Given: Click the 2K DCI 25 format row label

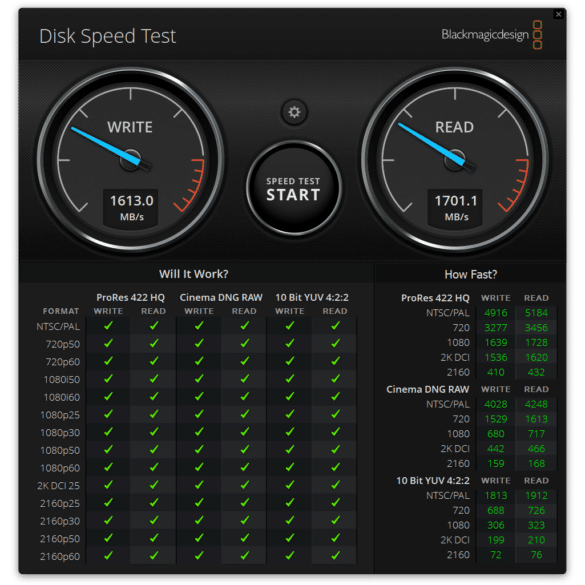Looking at the screenshot, I should coord(59,486).
